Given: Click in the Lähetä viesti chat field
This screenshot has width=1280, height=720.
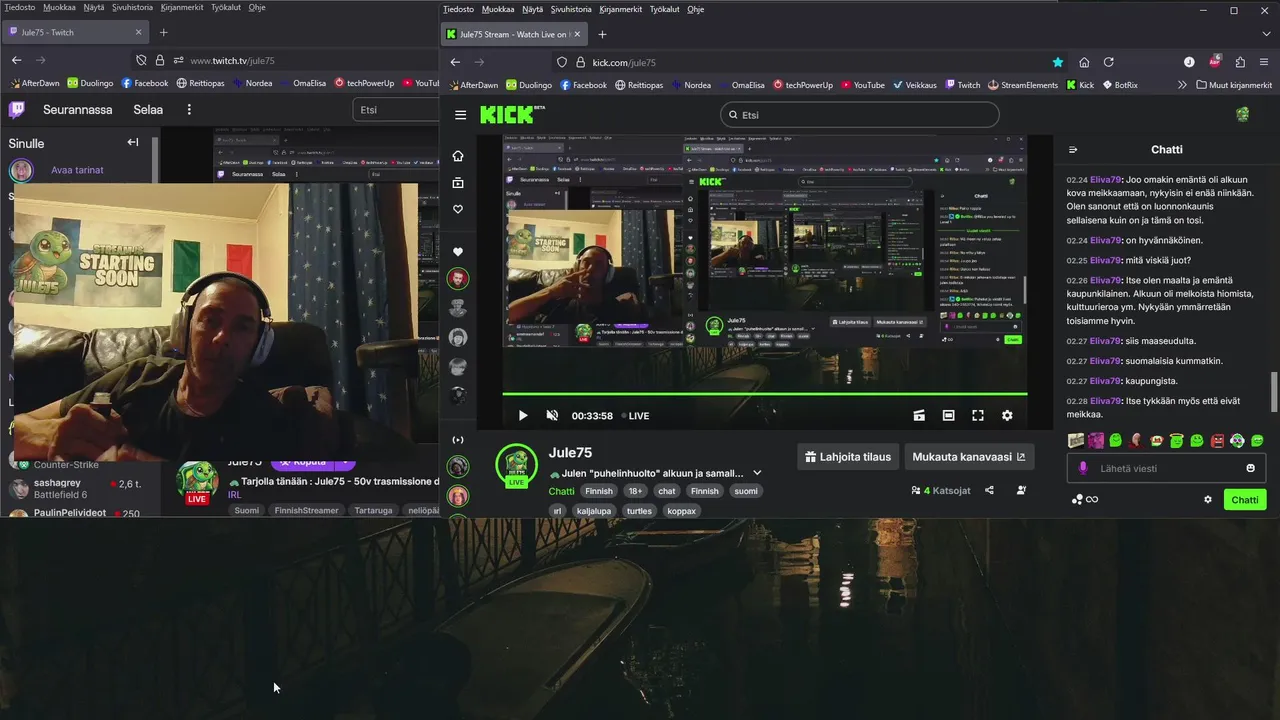Looking at the screenshot, I should 1165,468.
